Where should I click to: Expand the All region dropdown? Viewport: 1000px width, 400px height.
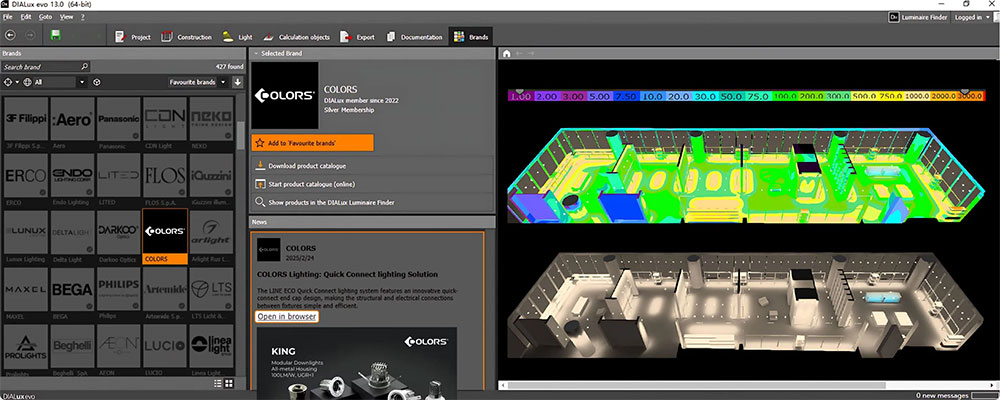82,82
